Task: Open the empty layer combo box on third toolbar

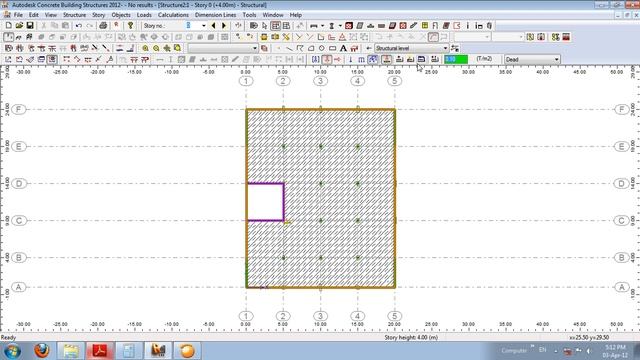Action: (x=223, y=48)
